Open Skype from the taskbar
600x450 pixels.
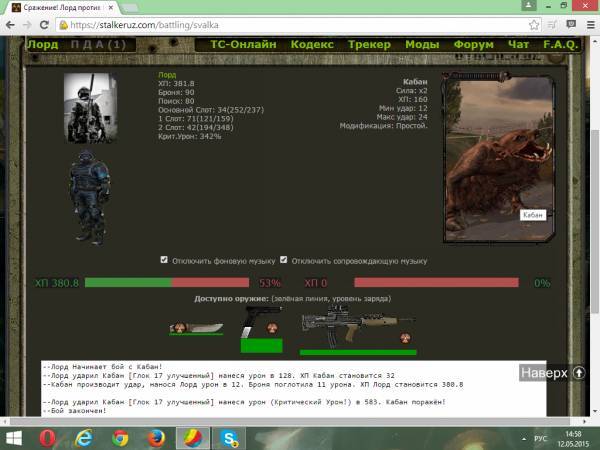[x=229, y=437]
